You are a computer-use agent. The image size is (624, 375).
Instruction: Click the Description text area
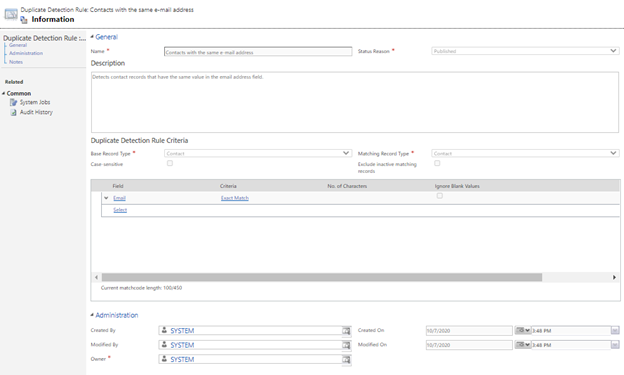pyautogui.click(x=355, y=102)
